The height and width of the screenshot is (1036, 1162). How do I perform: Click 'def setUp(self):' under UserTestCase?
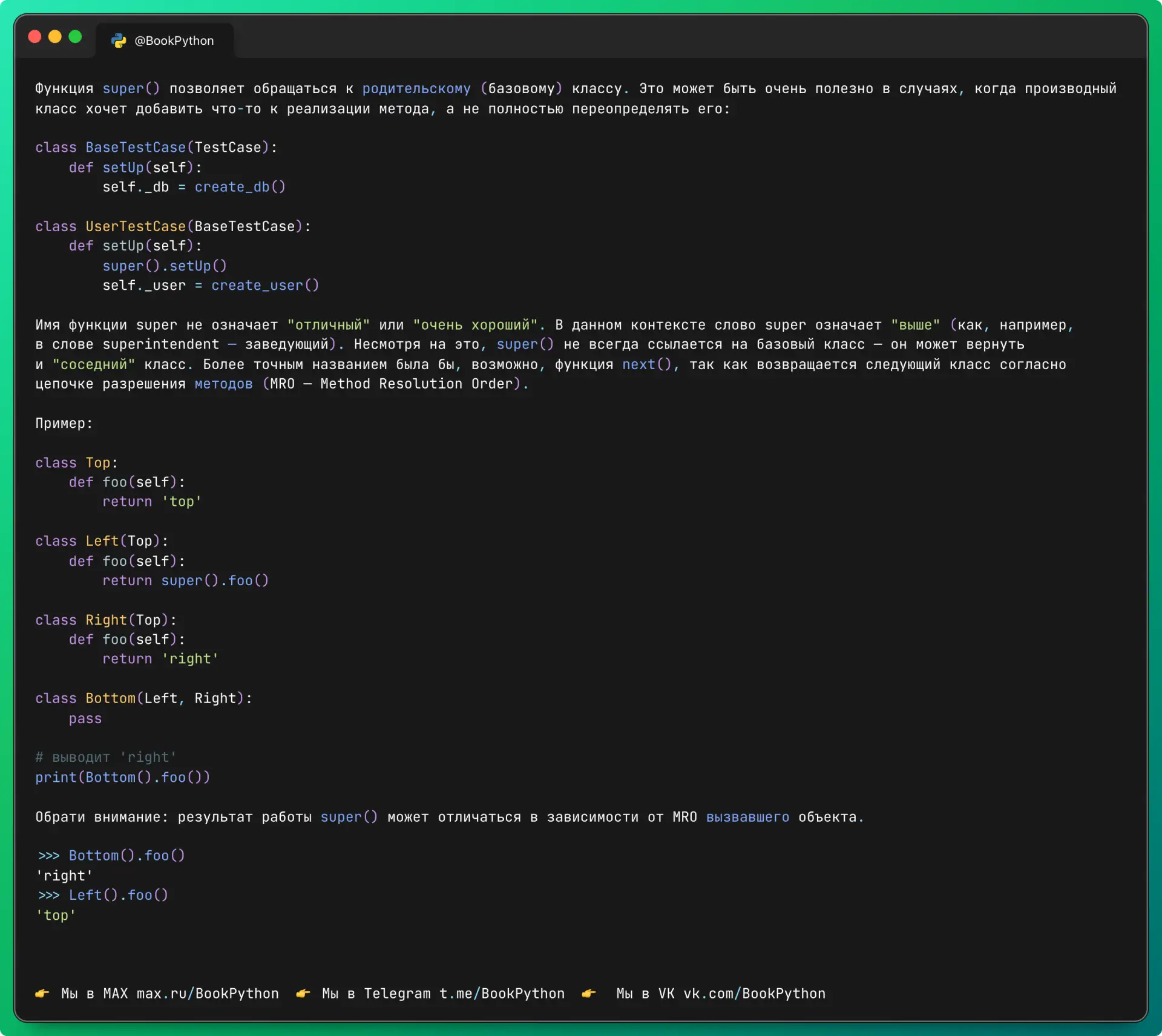click(x=136, y=246)
